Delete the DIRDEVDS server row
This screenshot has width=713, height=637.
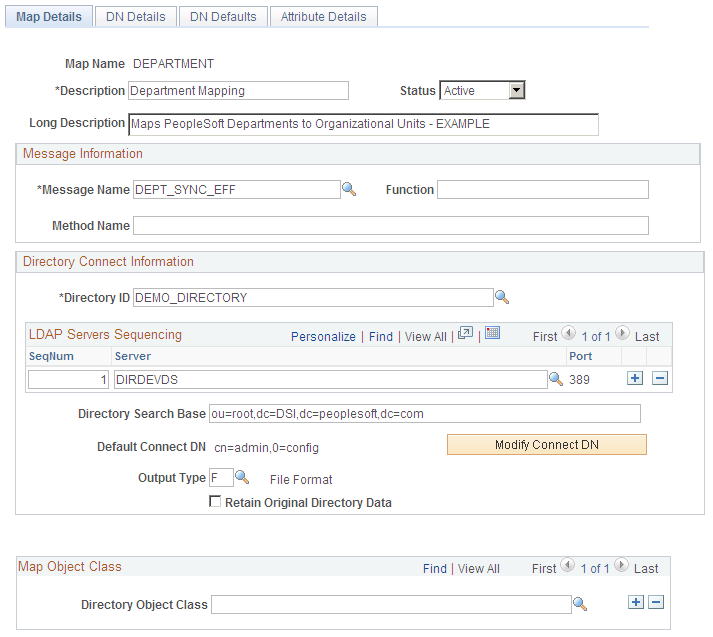click(659, 378)
